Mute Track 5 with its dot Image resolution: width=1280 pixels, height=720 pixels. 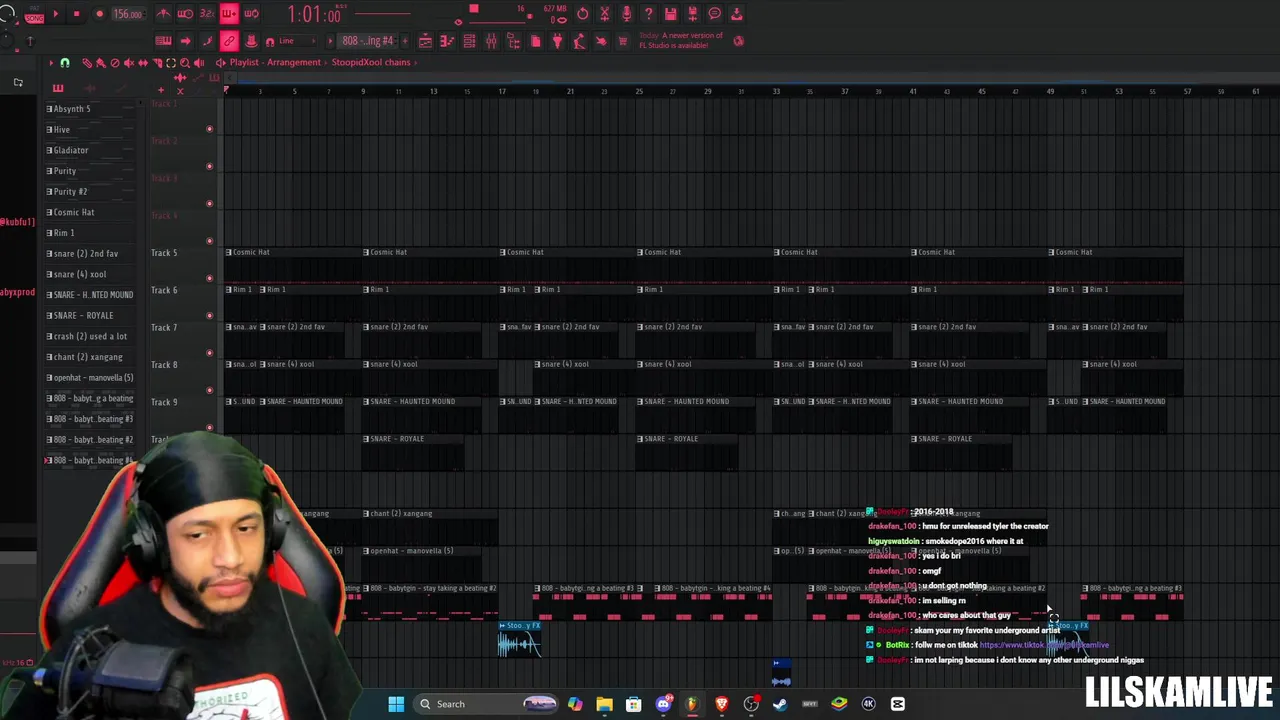click(x=209, y=278)
